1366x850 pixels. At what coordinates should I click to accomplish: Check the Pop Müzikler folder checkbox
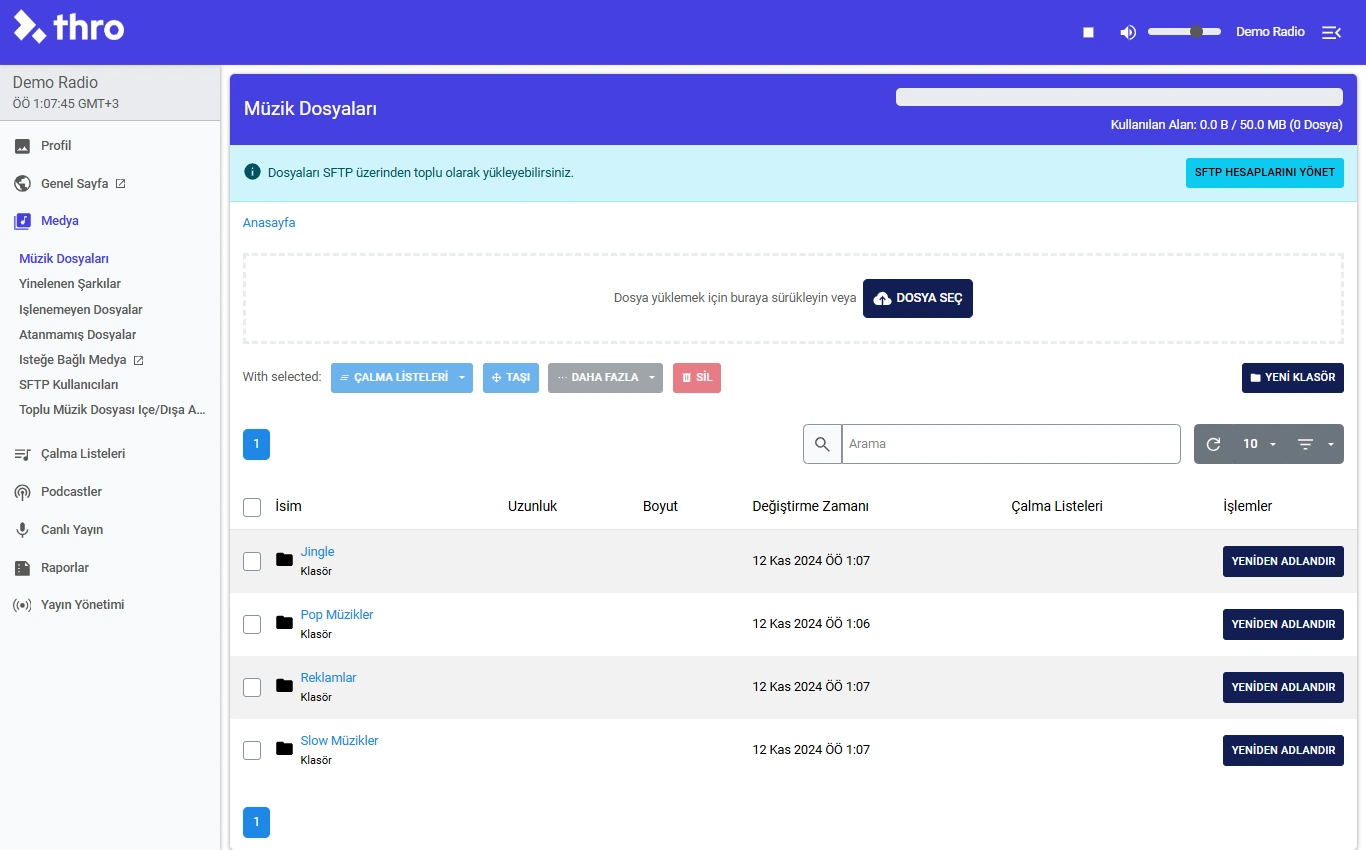tap(252, 624)
